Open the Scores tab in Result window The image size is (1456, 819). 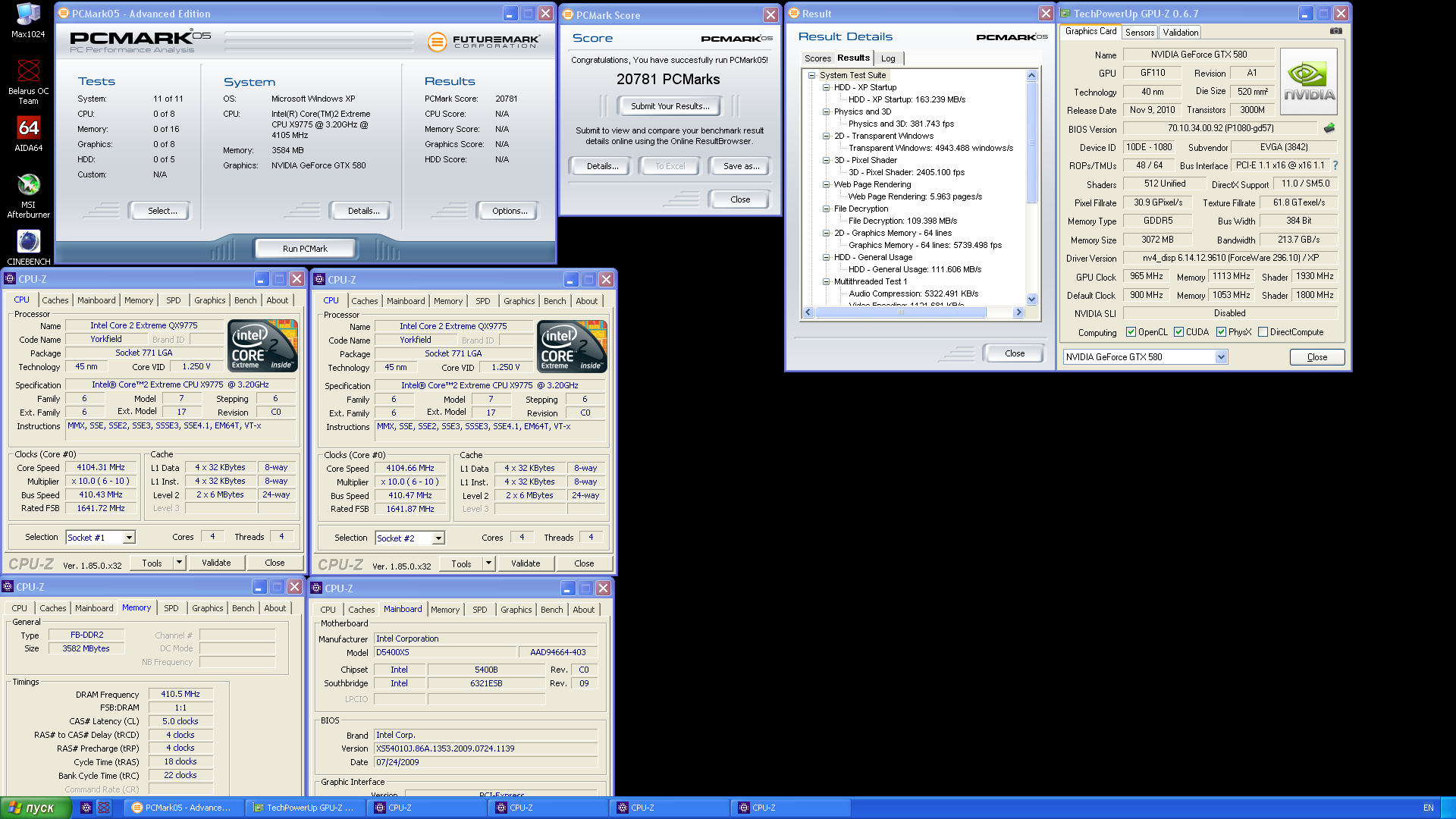(x=817, y=58)
